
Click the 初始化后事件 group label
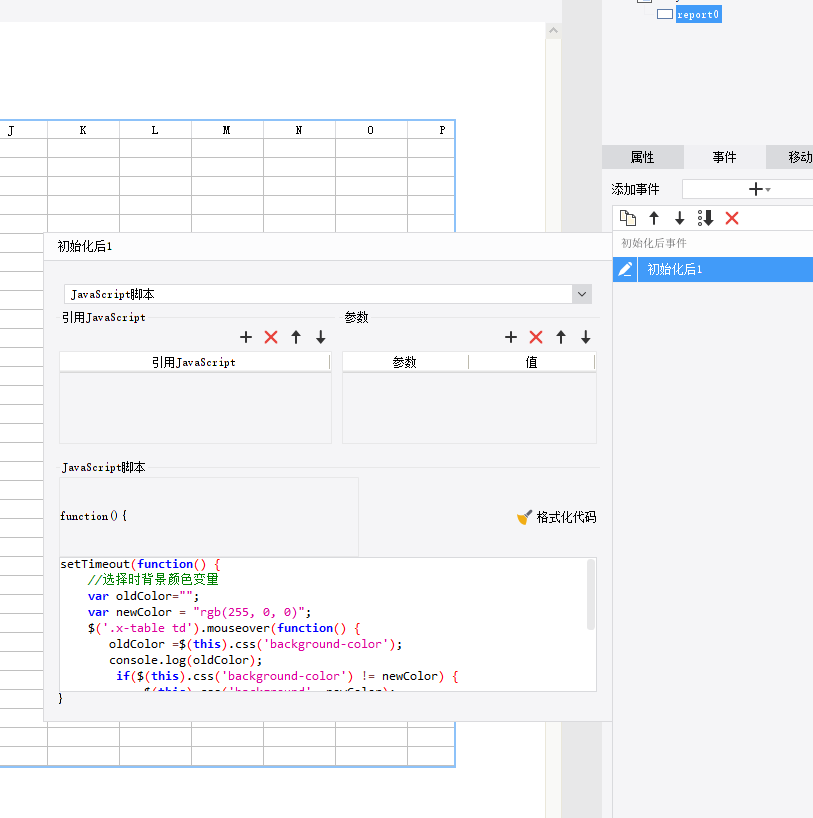654,243
